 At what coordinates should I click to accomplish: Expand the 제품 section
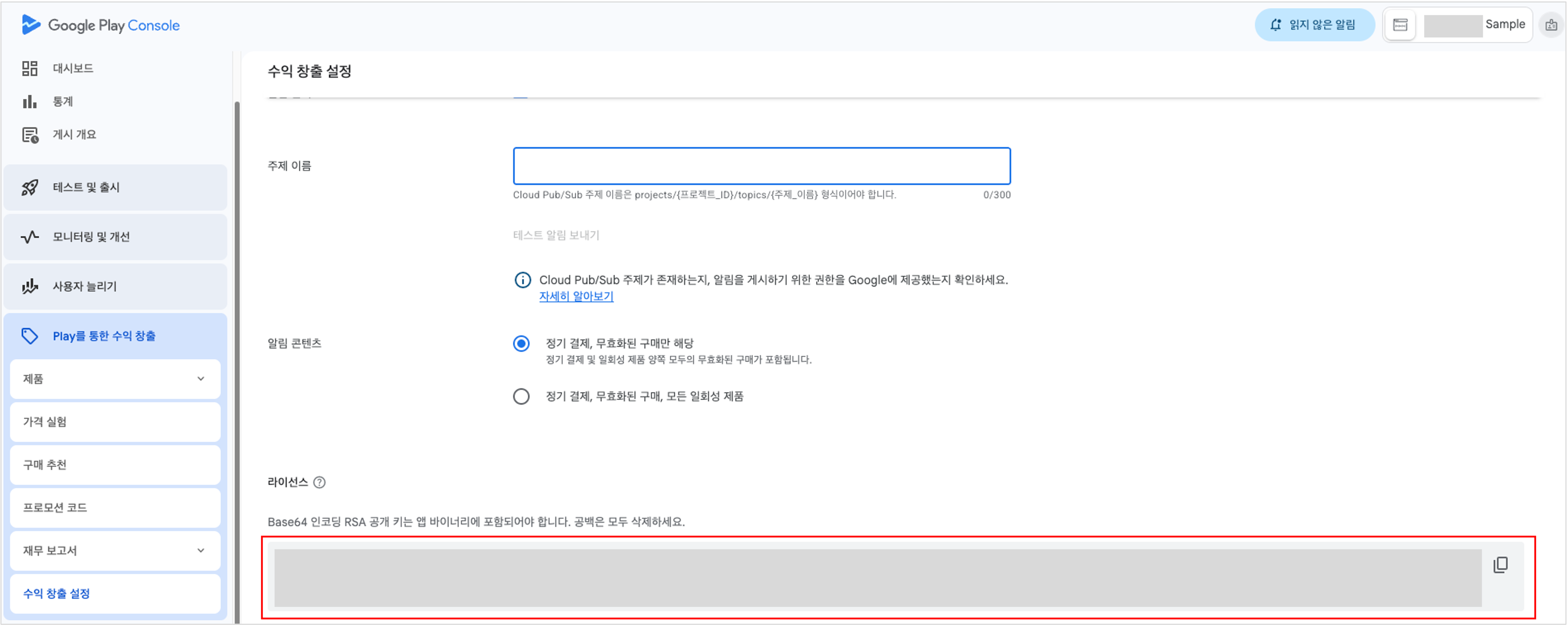click(201, 379)
